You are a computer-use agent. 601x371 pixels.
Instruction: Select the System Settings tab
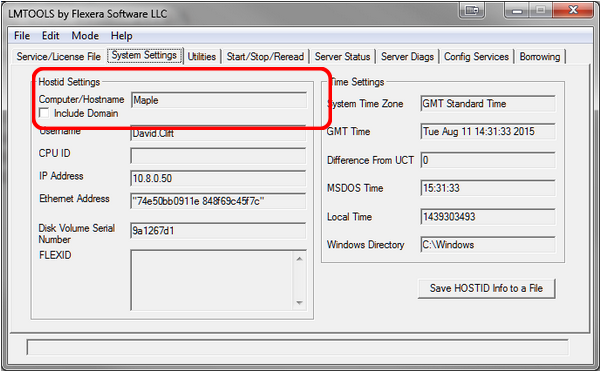[144, 56]
